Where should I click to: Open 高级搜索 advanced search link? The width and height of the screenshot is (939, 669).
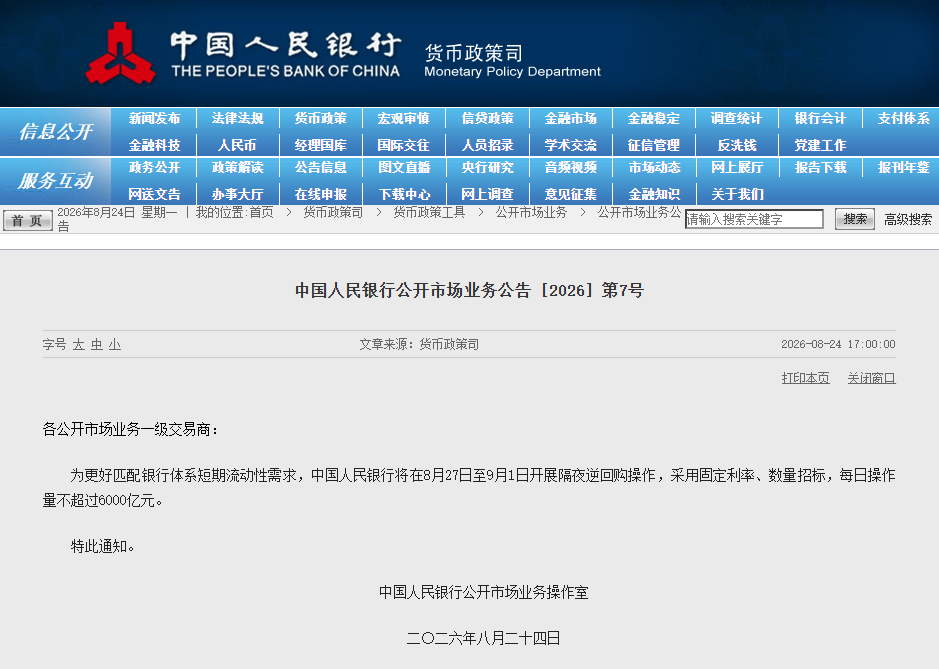click(x=908, y=220)
